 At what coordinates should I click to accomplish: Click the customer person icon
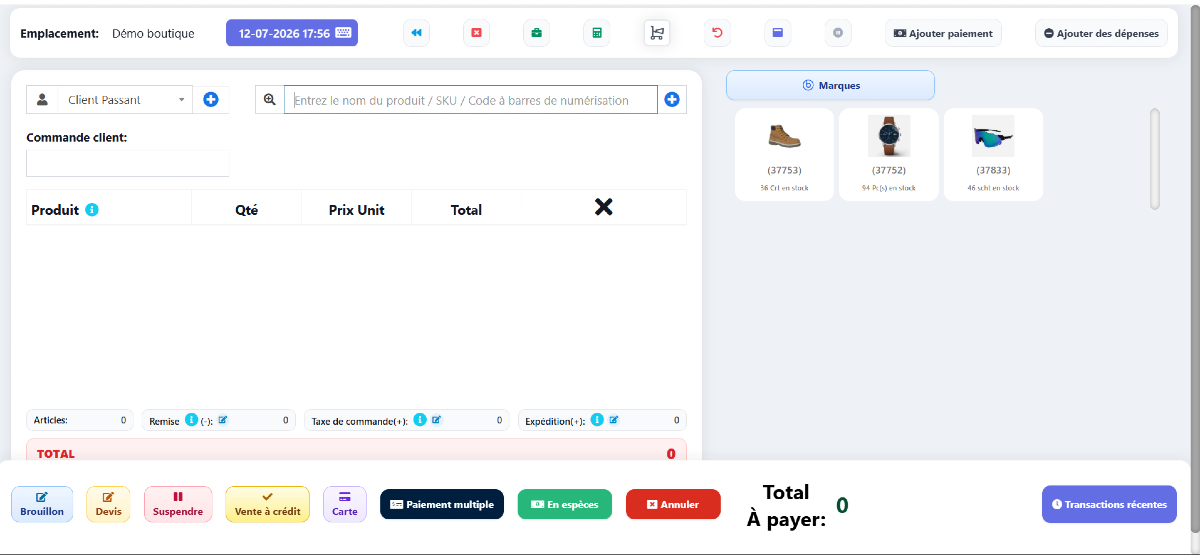pos(42,100)
